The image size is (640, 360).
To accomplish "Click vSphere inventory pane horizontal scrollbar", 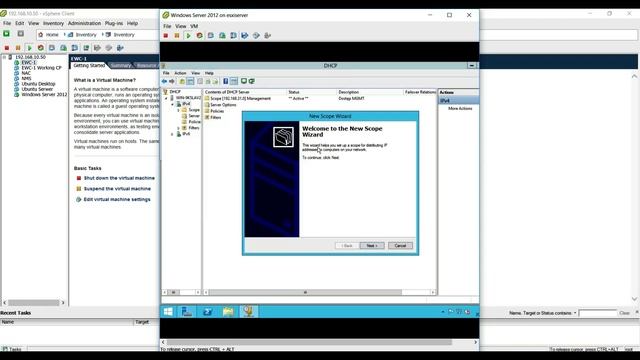I will pos(34,303).
